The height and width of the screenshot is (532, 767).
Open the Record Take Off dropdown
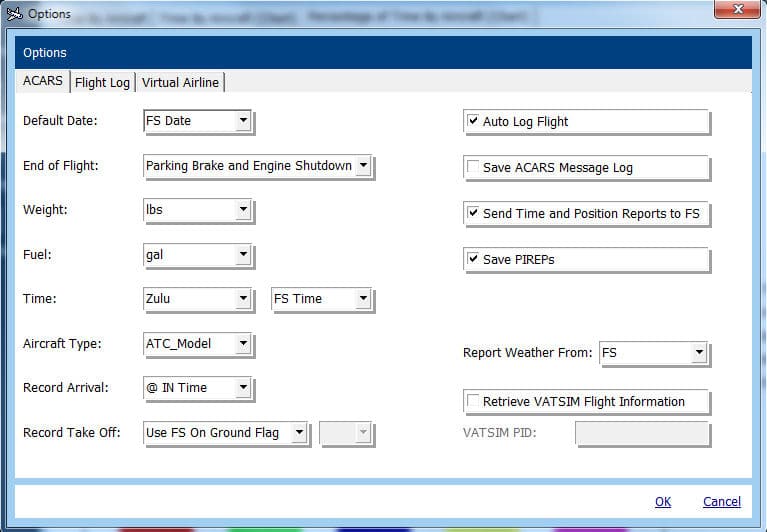point(299,433)
